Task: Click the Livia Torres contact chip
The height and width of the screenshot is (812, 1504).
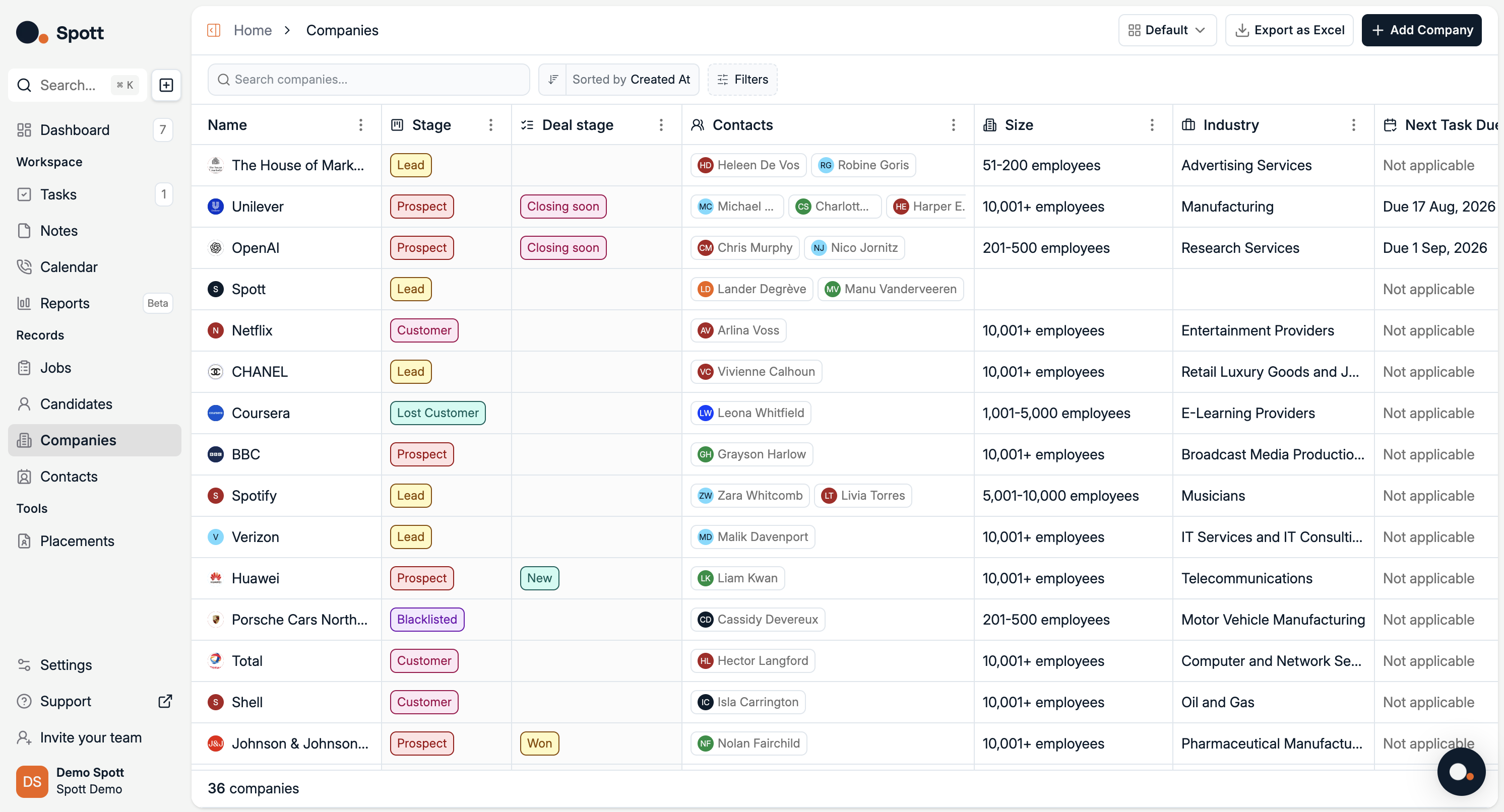Action: point(862,496)
